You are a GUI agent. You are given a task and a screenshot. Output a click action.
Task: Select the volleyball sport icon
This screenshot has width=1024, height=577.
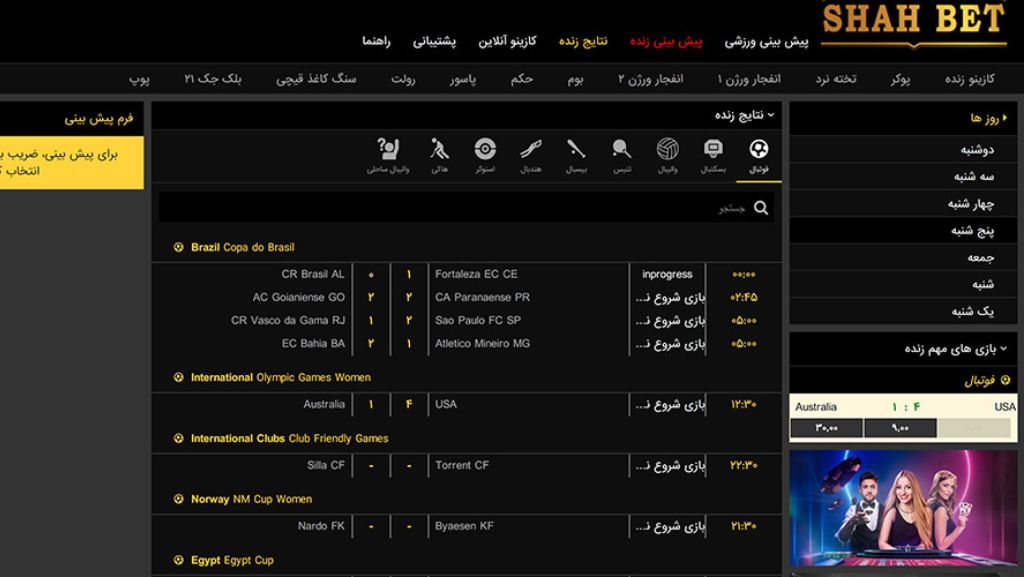click(x=667, y=149)
